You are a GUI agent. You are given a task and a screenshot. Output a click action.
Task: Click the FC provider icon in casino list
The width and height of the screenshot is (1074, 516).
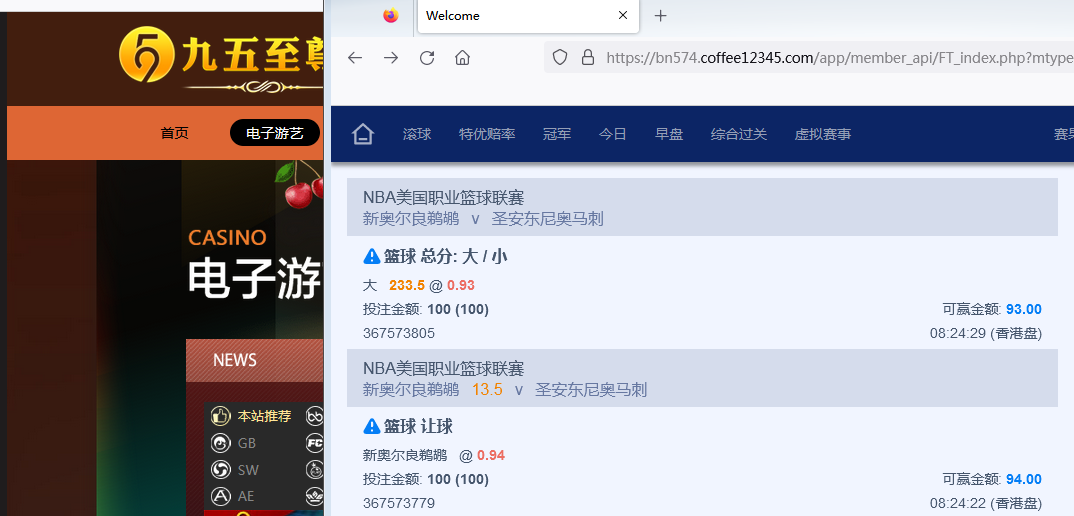(x=314, y=443)
